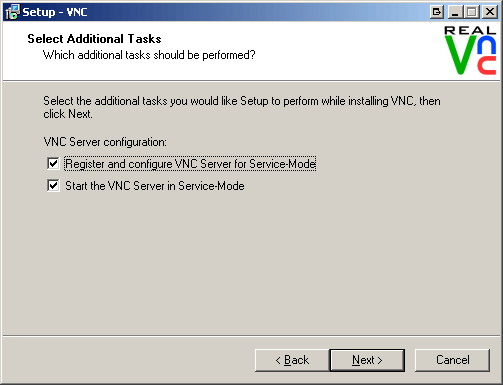Click the green V in RealVNC logo
Screen dimensions: 503x385
click(x=461, y=55)
